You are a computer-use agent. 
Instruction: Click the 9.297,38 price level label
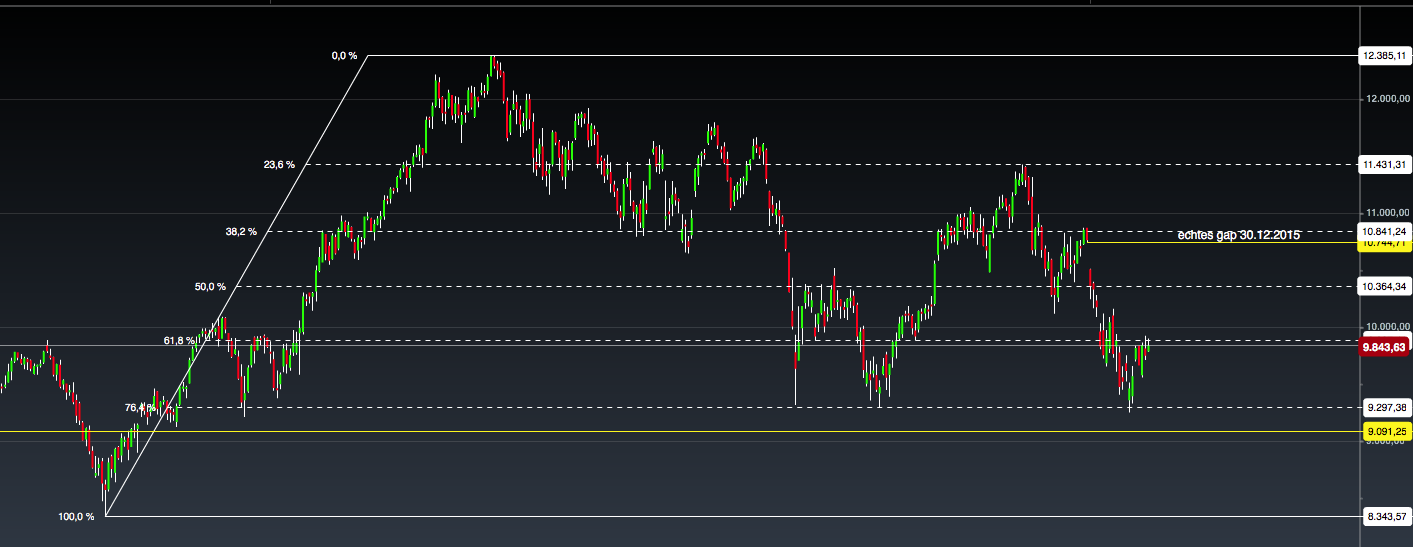click(1384, 407)
